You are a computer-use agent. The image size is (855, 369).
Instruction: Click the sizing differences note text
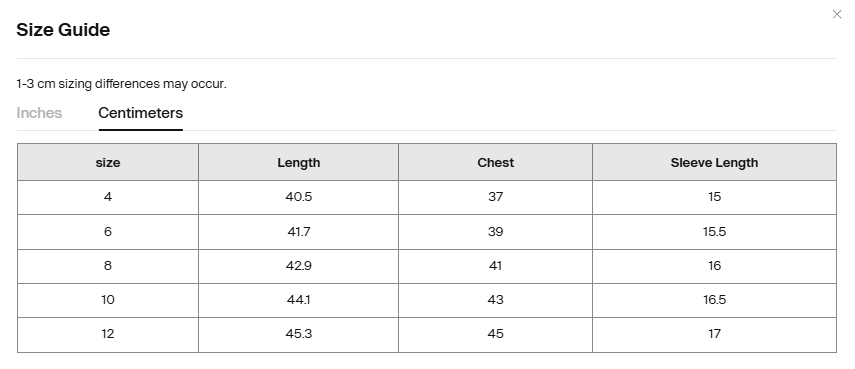[x=121, y=84]
